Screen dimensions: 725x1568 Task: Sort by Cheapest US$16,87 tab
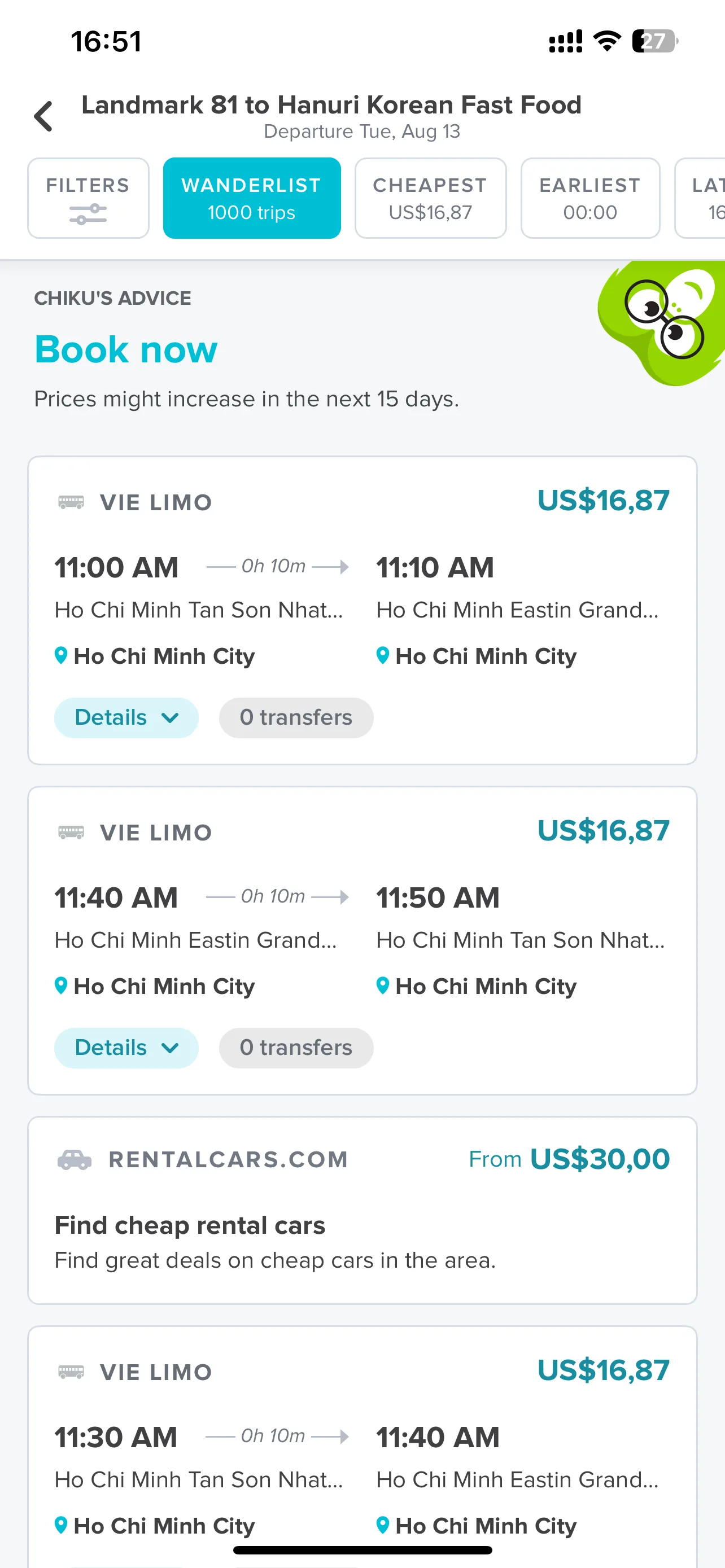(x=430, y=198)
